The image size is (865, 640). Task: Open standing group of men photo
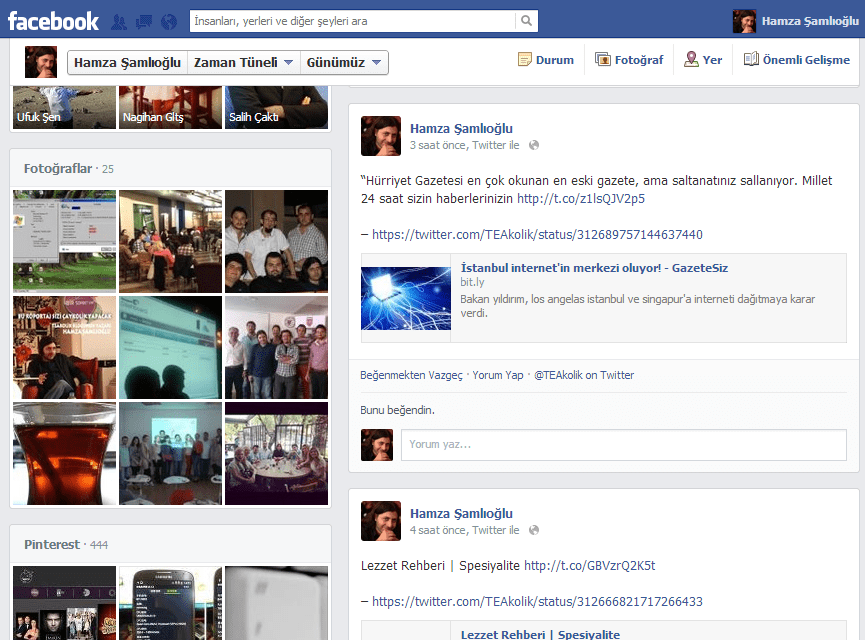[276, 348]
